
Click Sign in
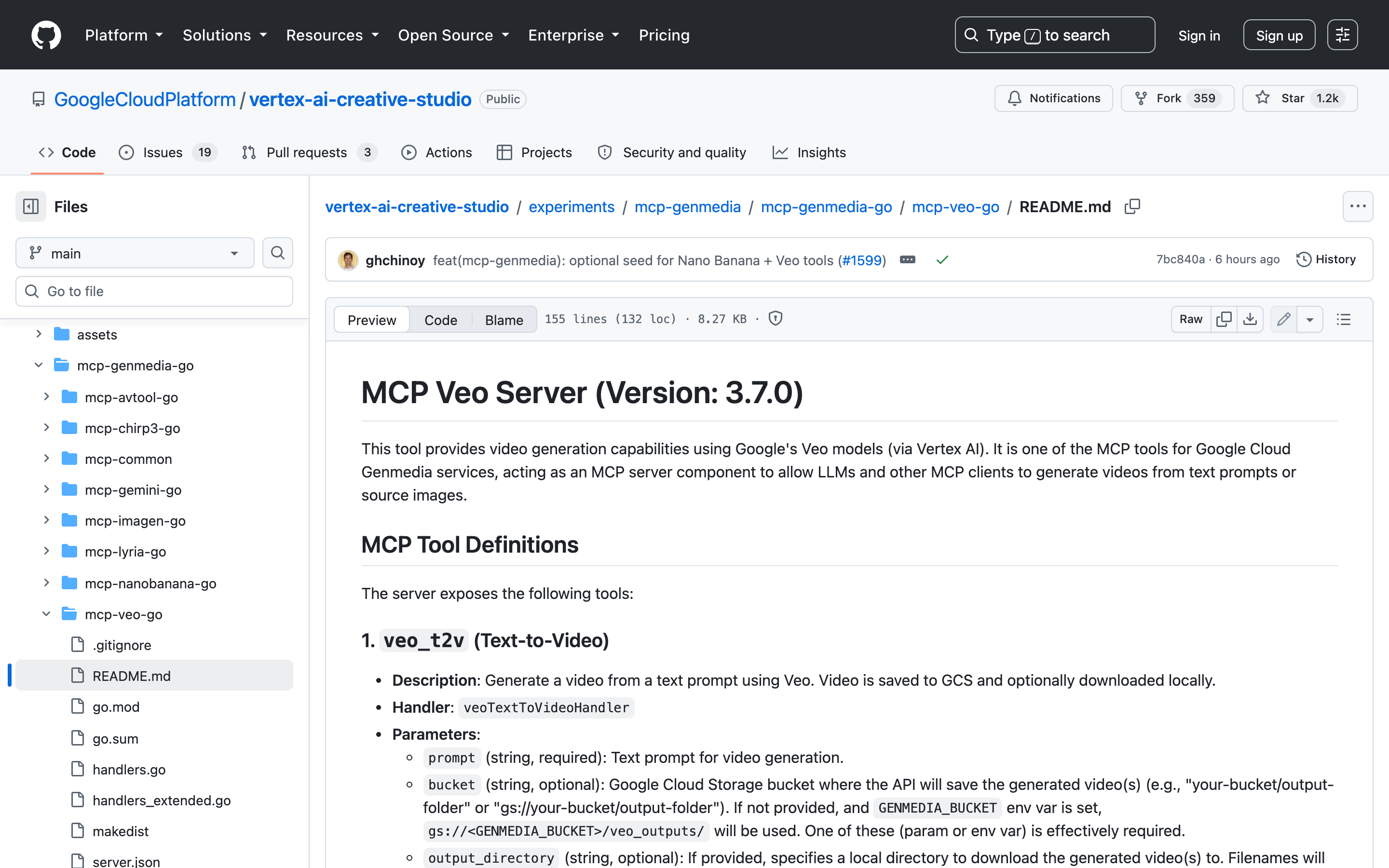(x=1199, y=36)
